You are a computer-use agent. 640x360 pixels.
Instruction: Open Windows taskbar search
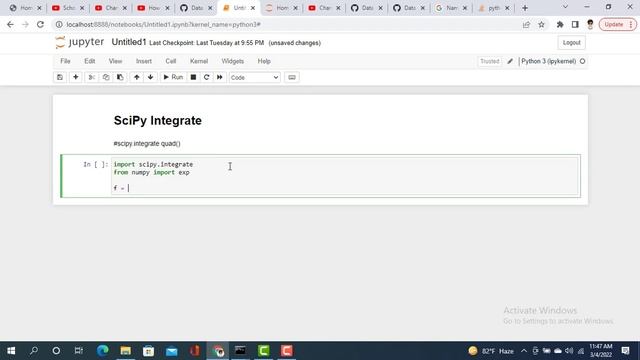pyautogui.click(x=34, y=351)
